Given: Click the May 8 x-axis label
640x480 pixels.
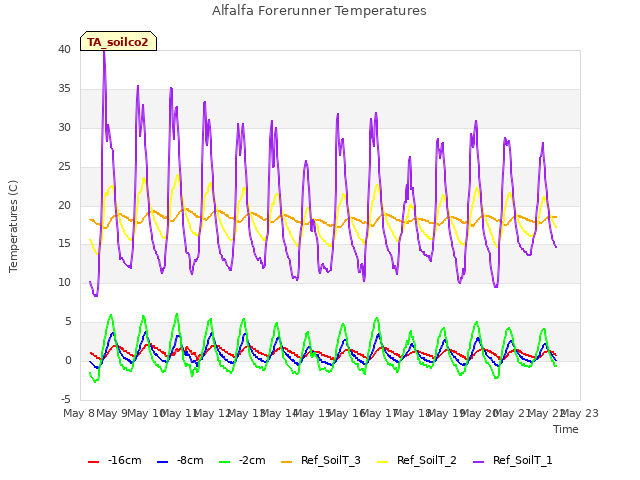Looking at the screenshot, I should [x=79, y=413].
